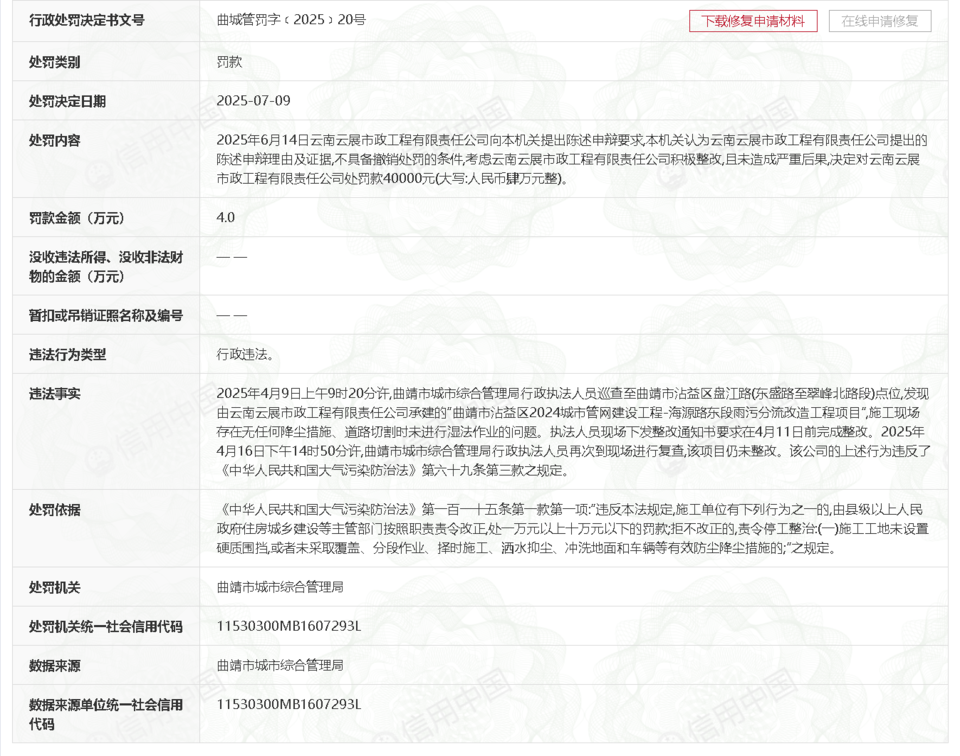Click 曲靖市城市综合管理局 in the 数据来源 row

pos(280,665)
